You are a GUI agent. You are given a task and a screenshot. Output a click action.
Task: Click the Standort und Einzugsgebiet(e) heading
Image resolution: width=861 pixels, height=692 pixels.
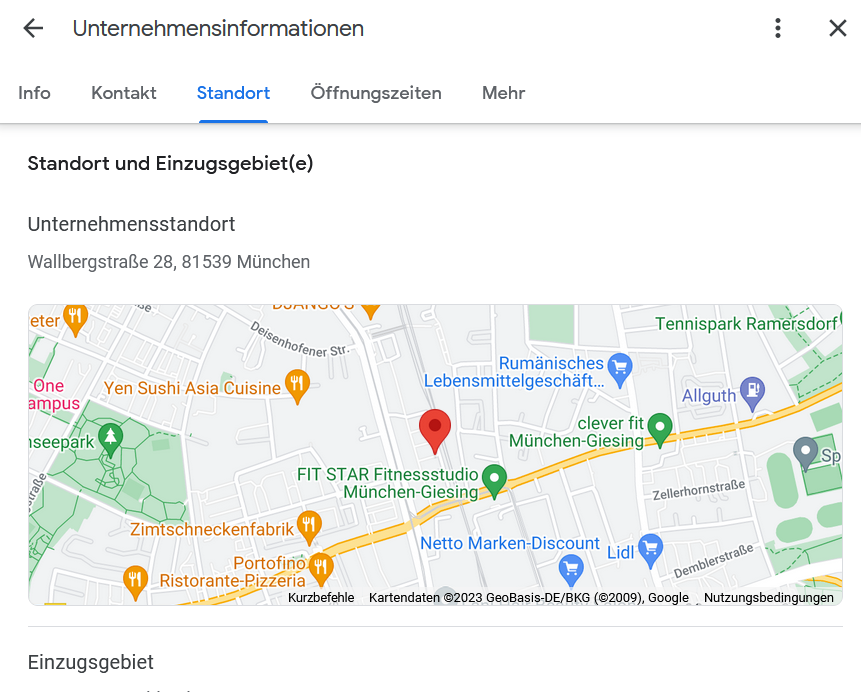(170, 164)
